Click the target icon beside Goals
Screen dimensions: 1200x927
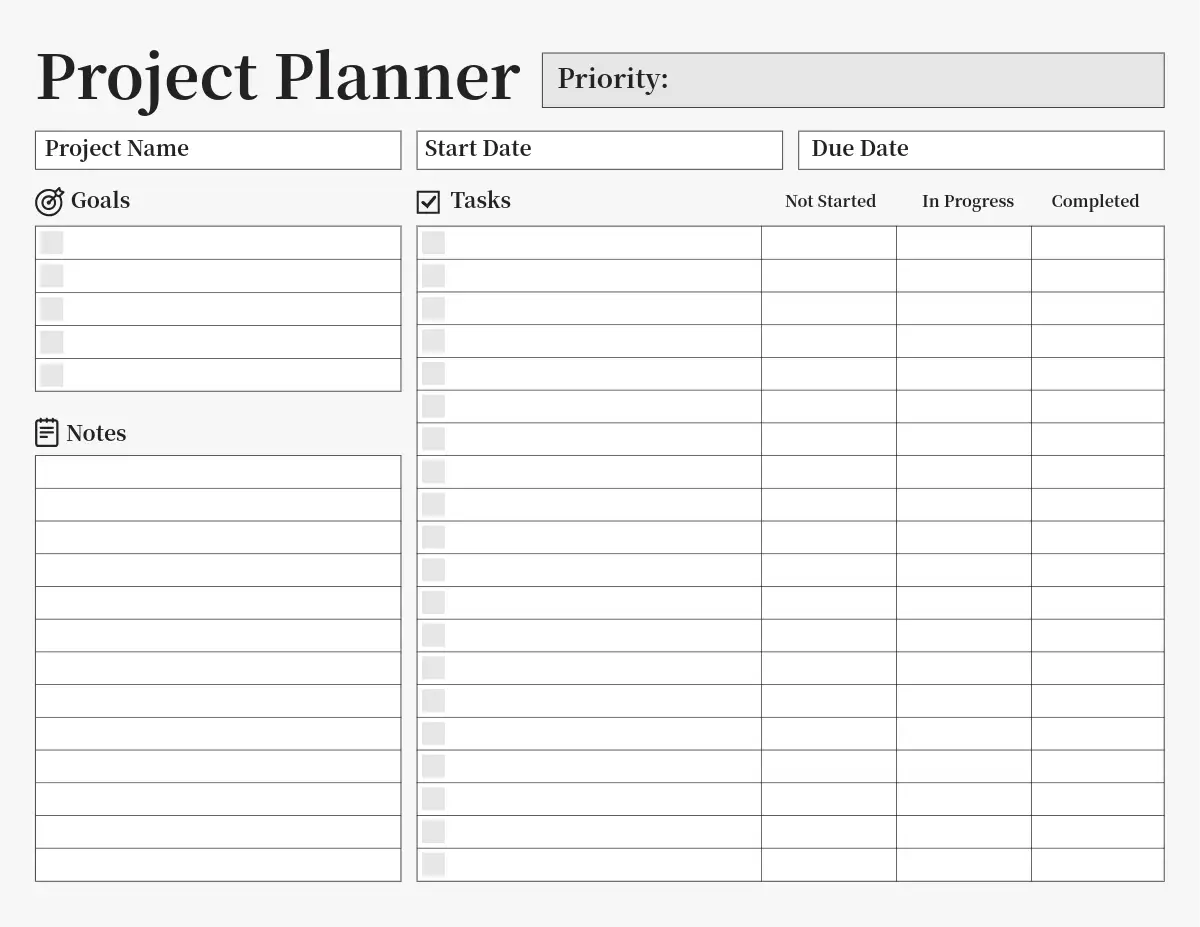coord(49,201)
